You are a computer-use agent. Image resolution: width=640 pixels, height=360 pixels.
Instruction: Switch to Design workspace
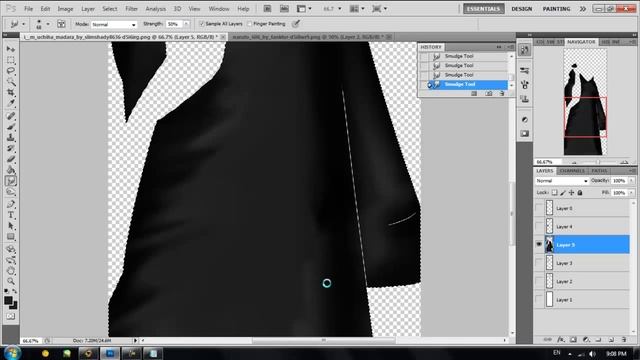521,9
